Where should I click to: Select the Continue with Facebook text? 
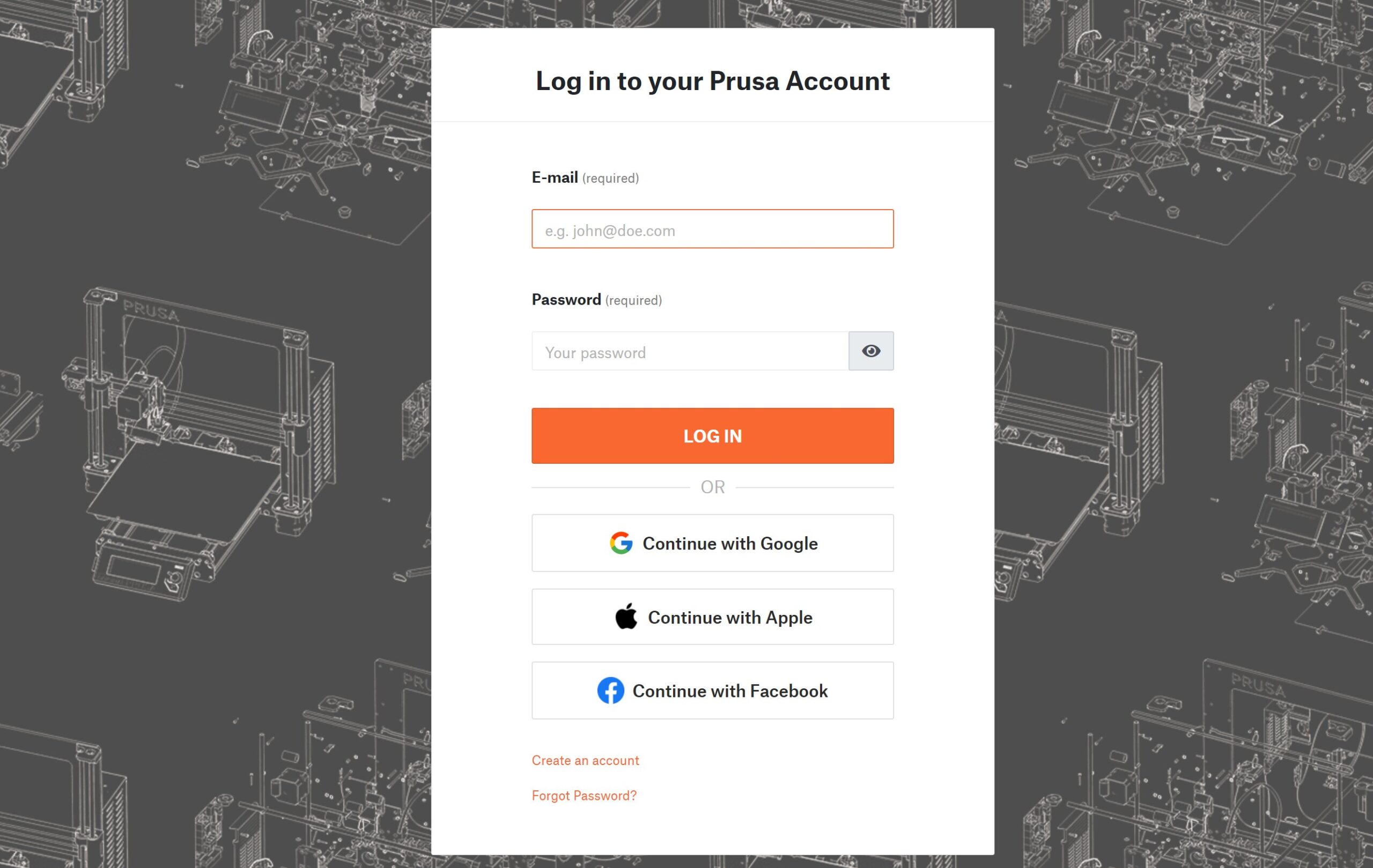tap(730, 691)
